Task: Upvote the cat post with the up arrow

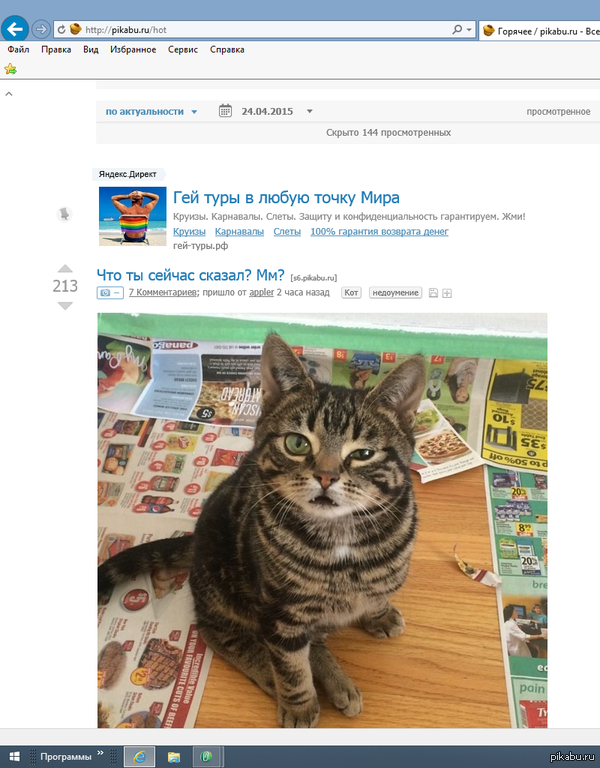Action: (65, 268)
